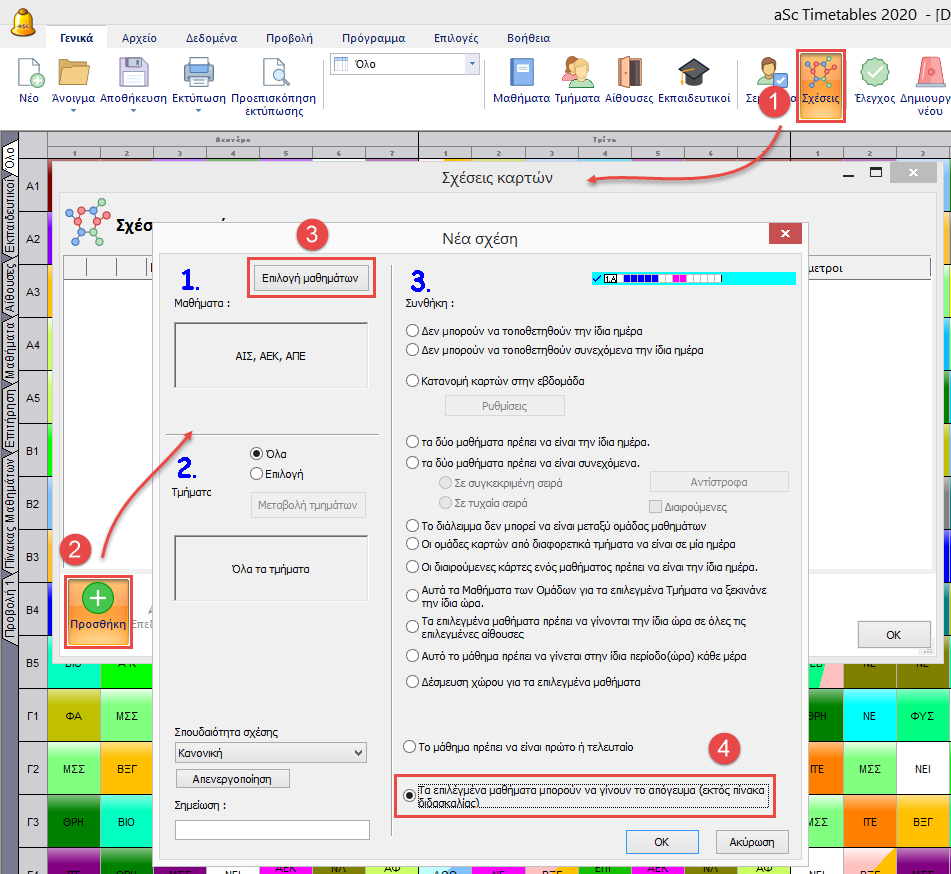The image size is (951, 874).
Task: Click the Αποθήκευση save icon
Action: point(135,73)
